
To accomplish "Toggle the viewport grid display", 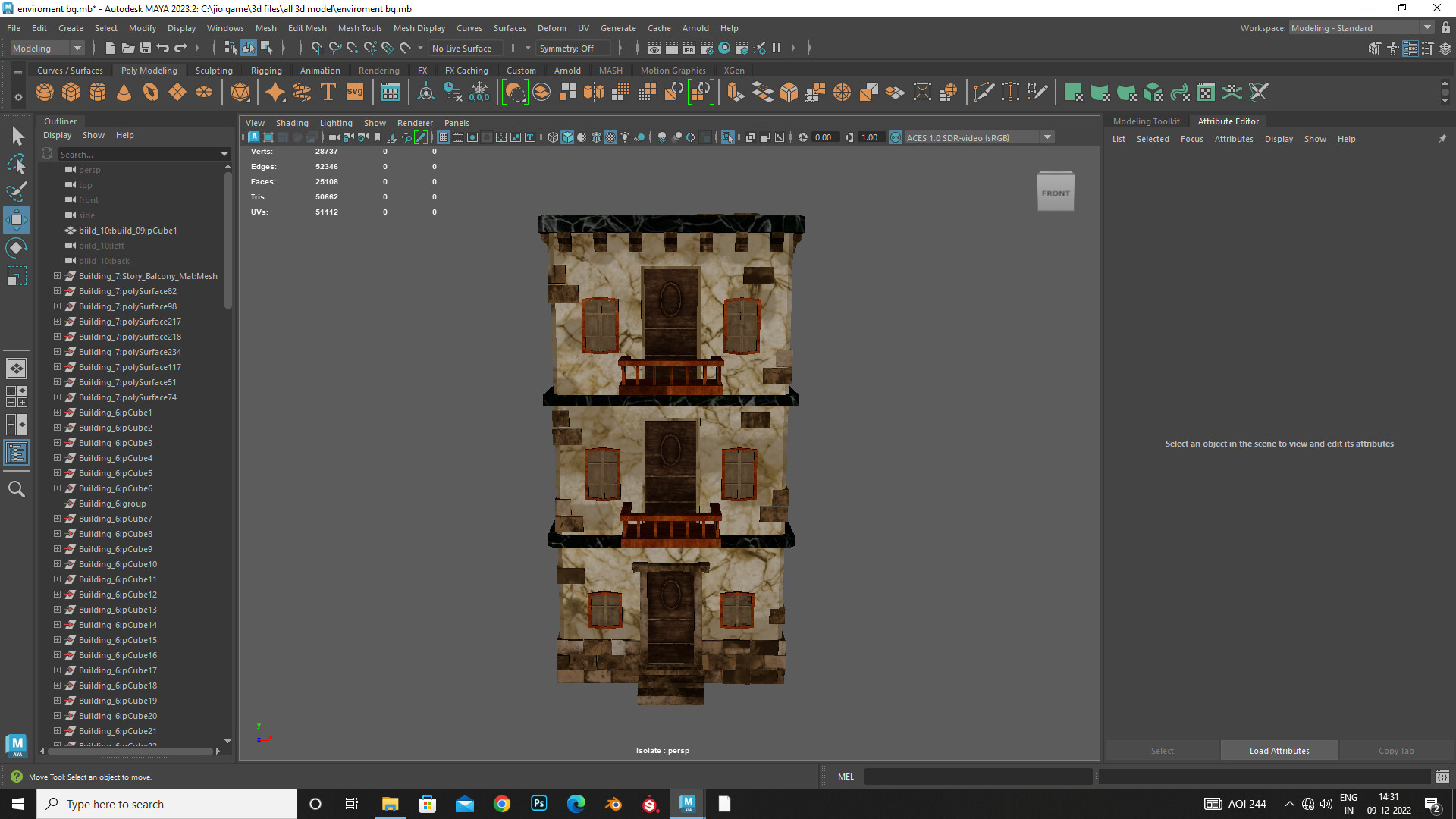I will [444, 137].
